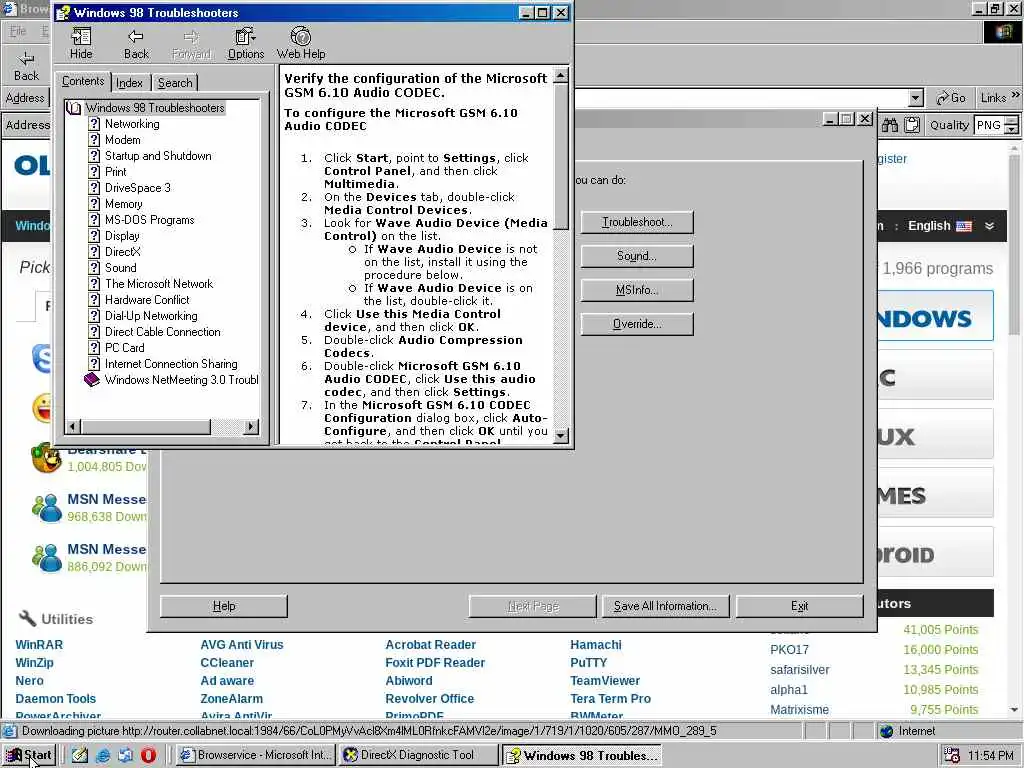This screenshot has height=768, width=1024.
Task: Click the binoculars icon beside Quality
Action: [889, 125]
